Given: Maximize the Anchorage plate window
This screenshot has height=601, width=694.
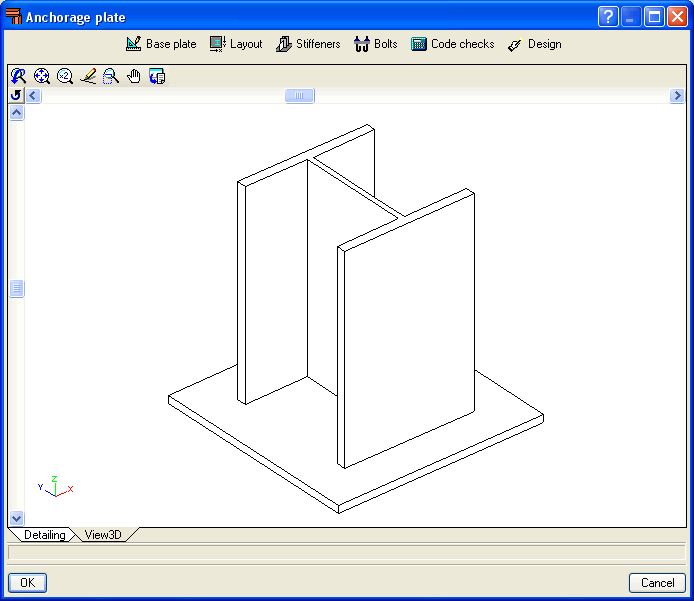Looking at the screenshot, I should 654,17.
